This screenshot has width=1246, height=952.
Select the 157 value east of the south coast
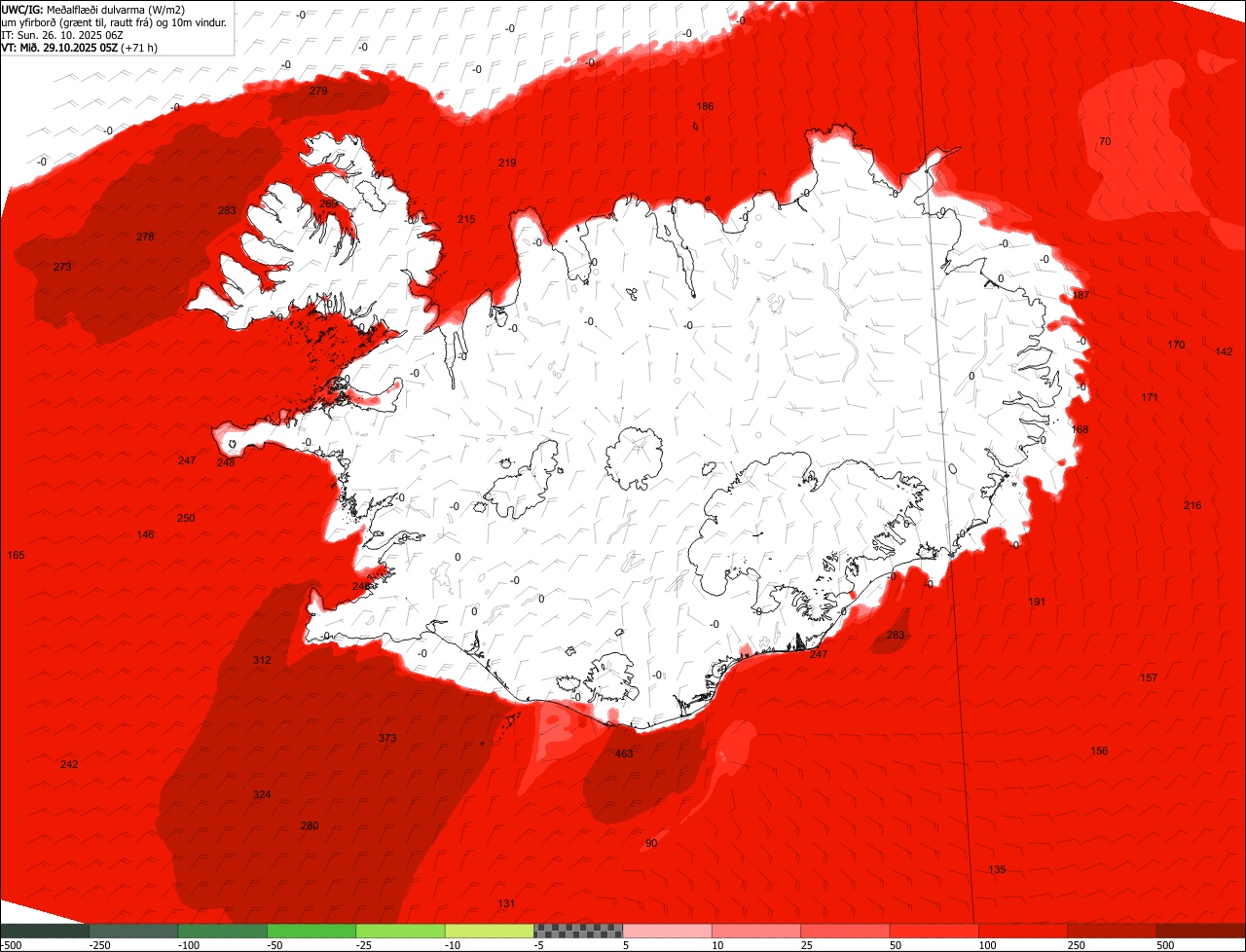1149,677
